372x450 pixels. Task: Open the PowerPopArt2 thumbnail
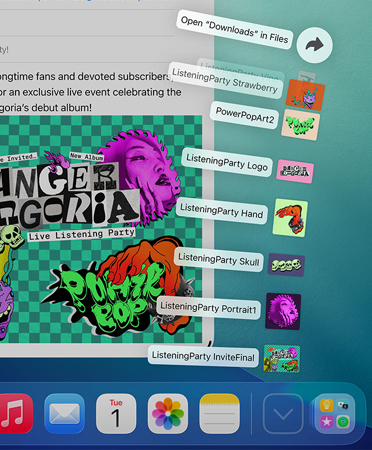tap(300, 125)
